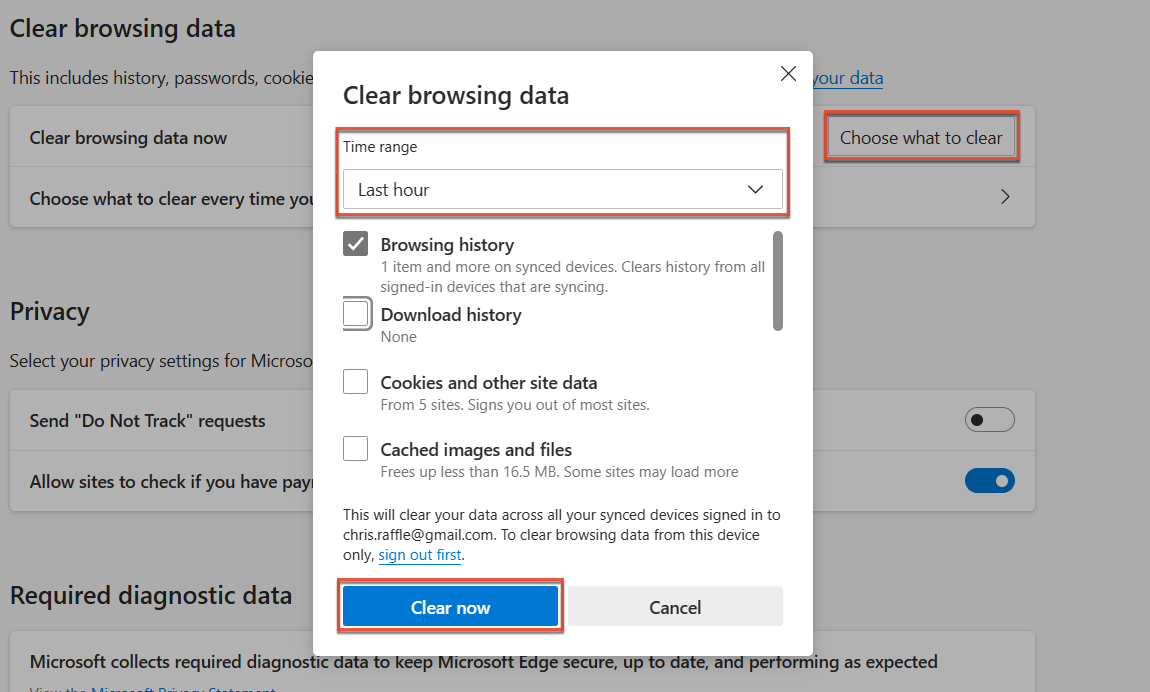Cancel the clear browsing data dialog
The image size is (1150, 692).
[x=675, y=607]
